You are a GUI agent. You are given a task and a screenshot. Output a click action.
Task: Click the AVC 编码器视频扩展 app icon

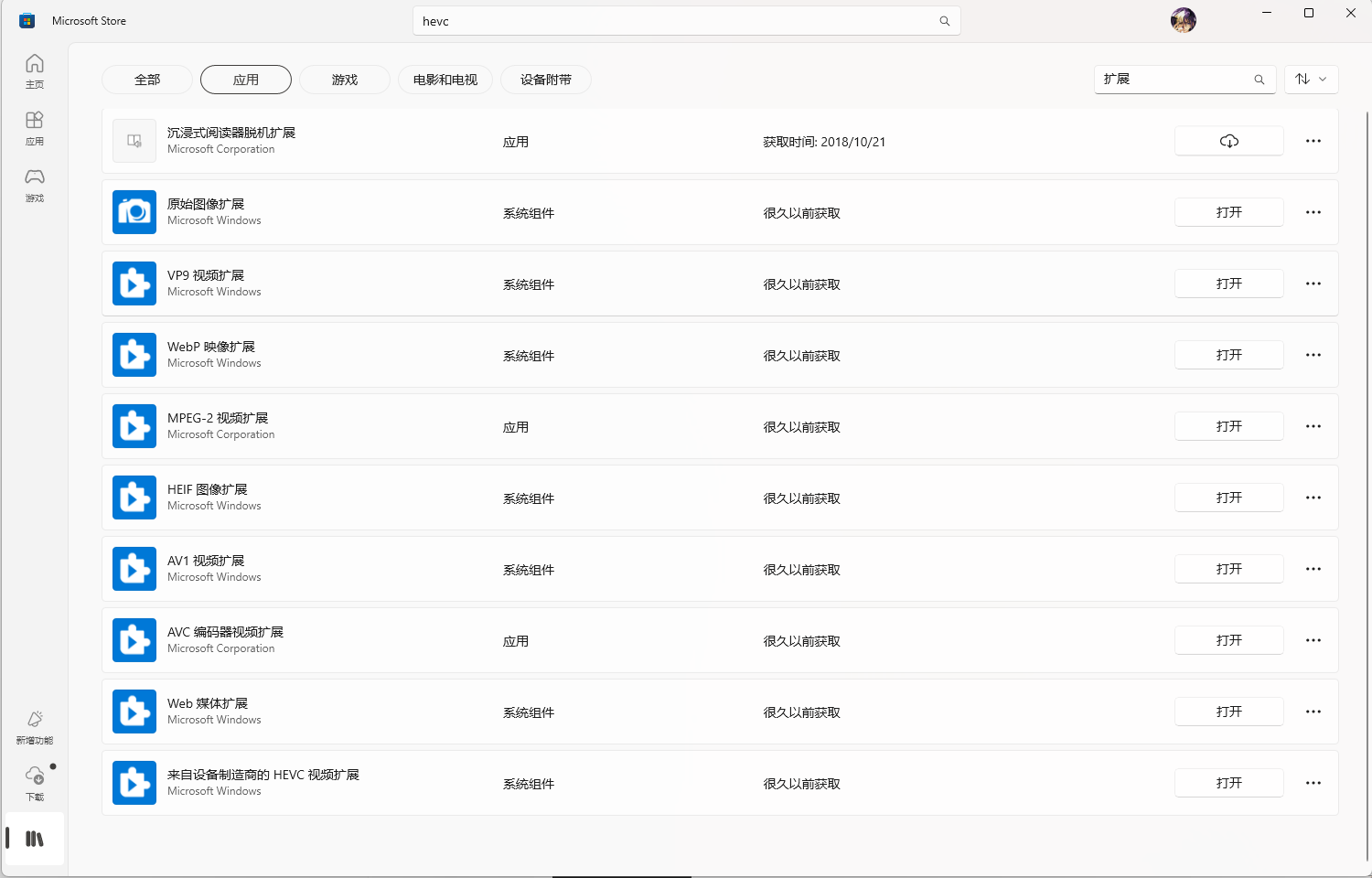coord(134,640)
